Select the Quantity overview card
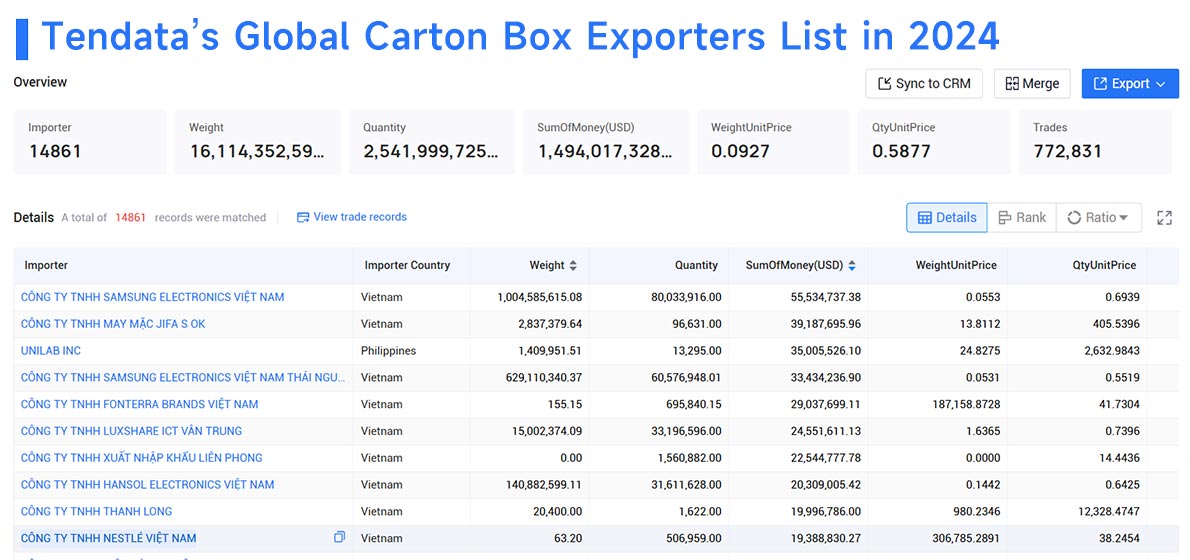The height and width of the screenshot is (560, 1190). [431, 142]
